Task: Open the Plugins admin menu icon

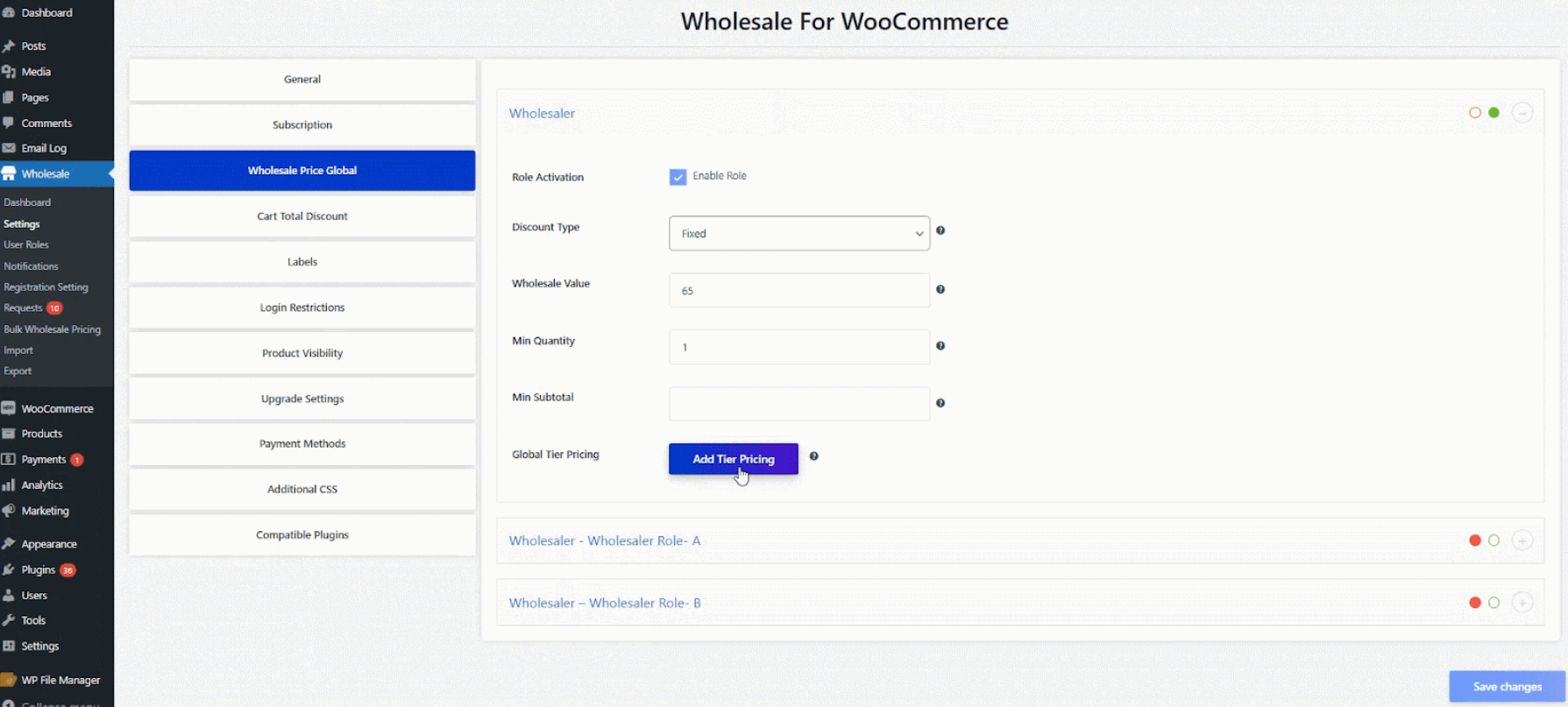Action: [x=9, y=569]
